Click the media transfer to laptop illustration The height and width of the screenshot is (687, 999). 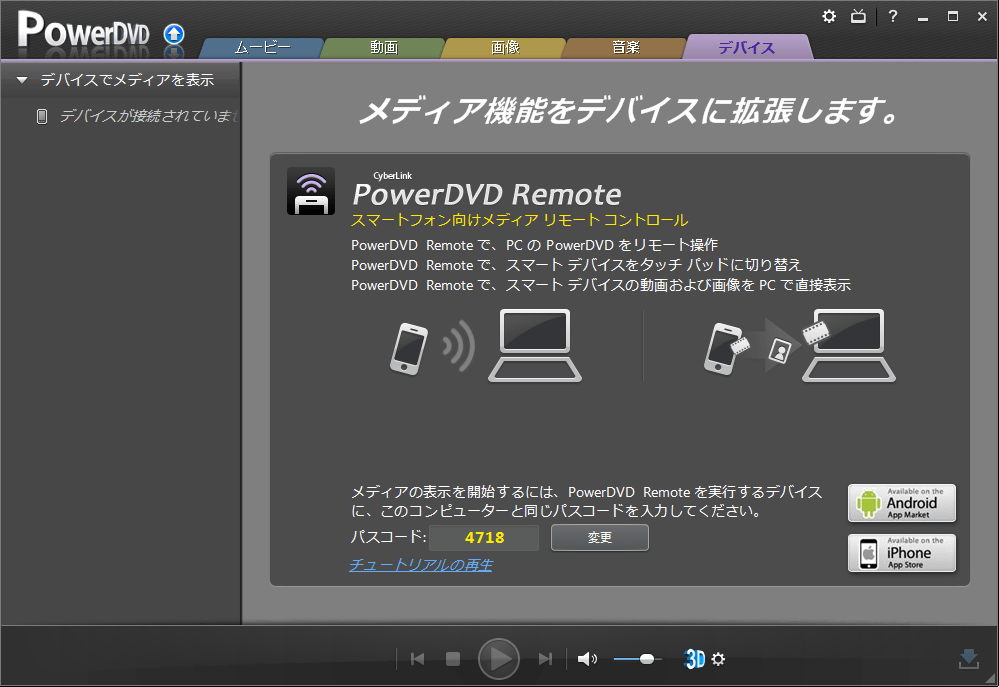(x=800, y=345)
